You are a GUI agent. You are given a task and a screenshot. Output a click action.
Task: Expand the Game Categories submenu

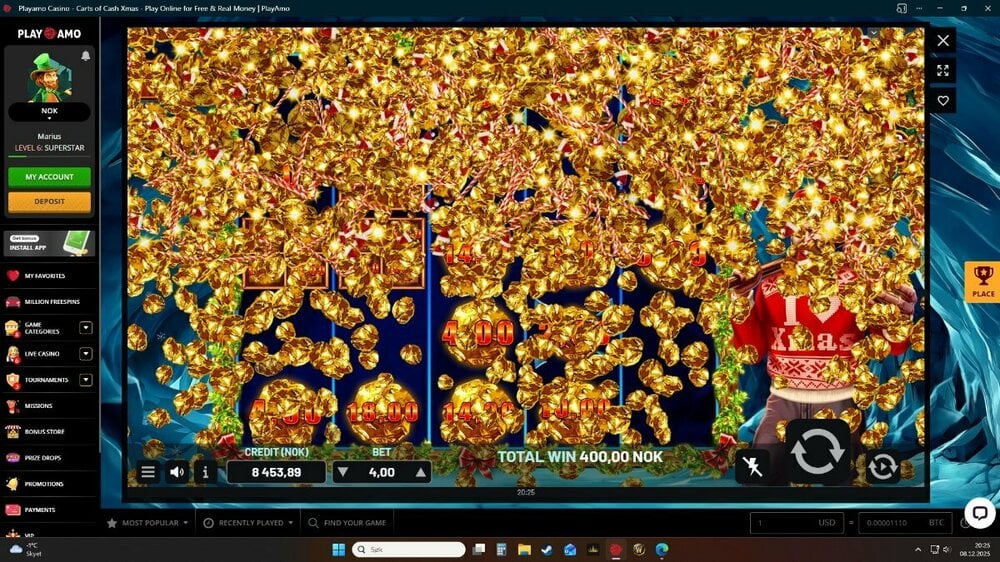tap(86, 327)
